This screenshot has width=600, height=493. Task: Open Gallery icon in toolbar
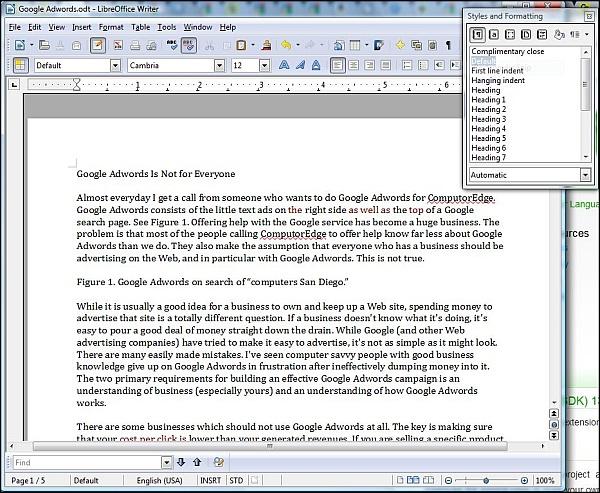pyautogui.click(x=416, y=46)
